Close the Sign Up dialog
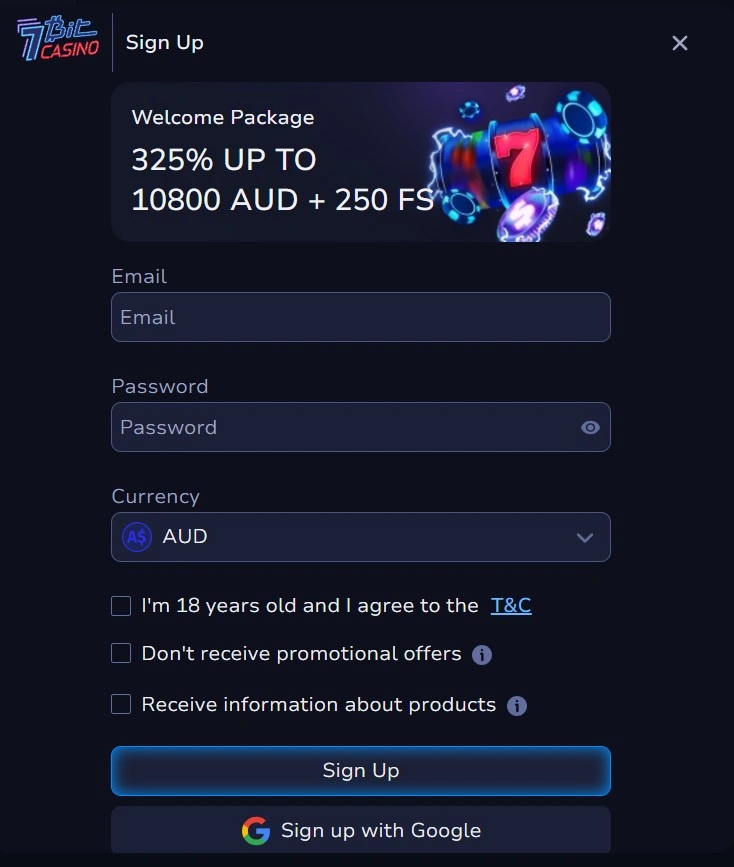Viewport: 734px width, 867px height. [680, 43]
